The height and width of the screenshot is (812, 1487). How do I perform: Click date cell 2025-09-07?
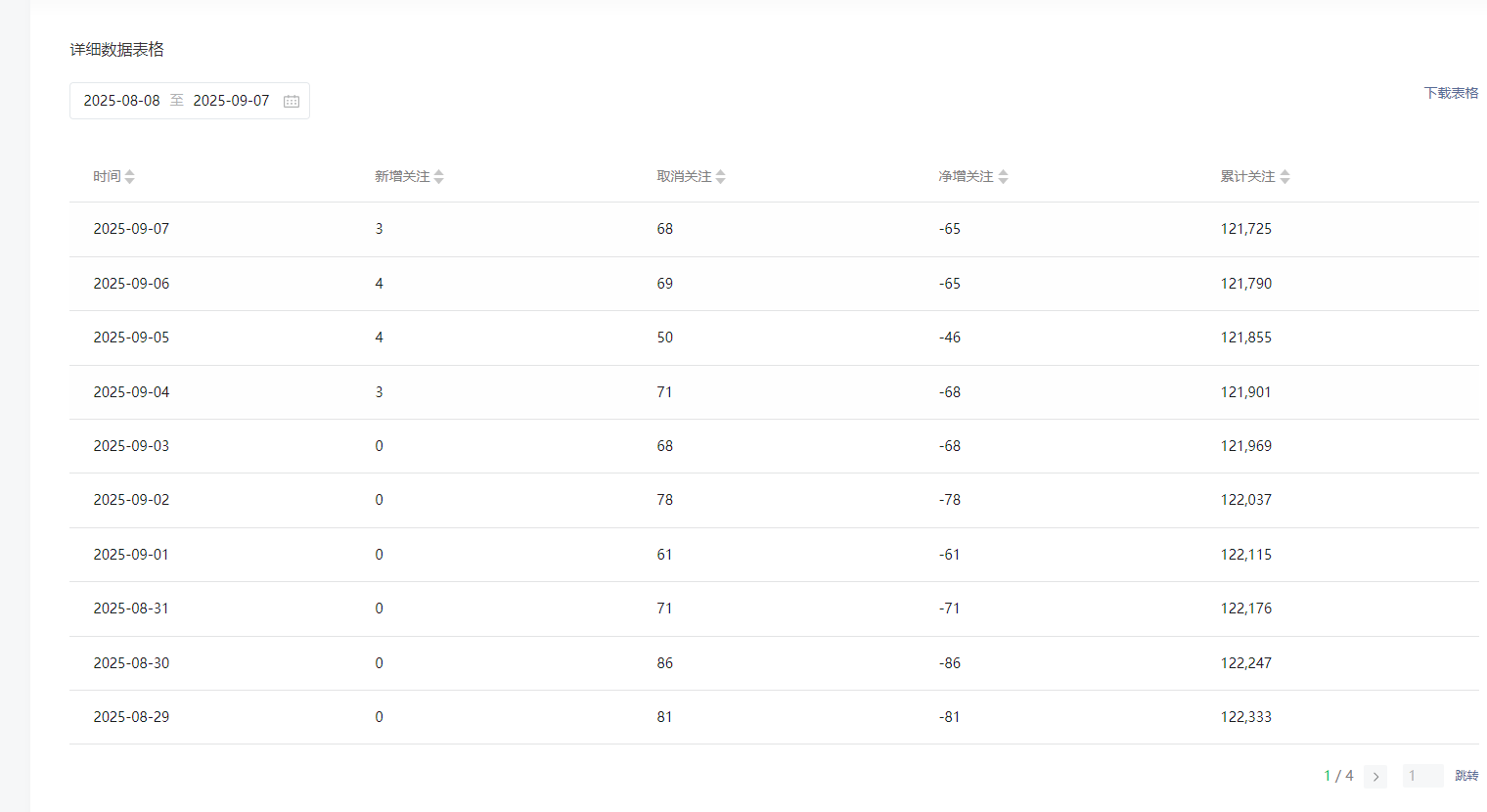pyautogui.click(x=131, y=229)
